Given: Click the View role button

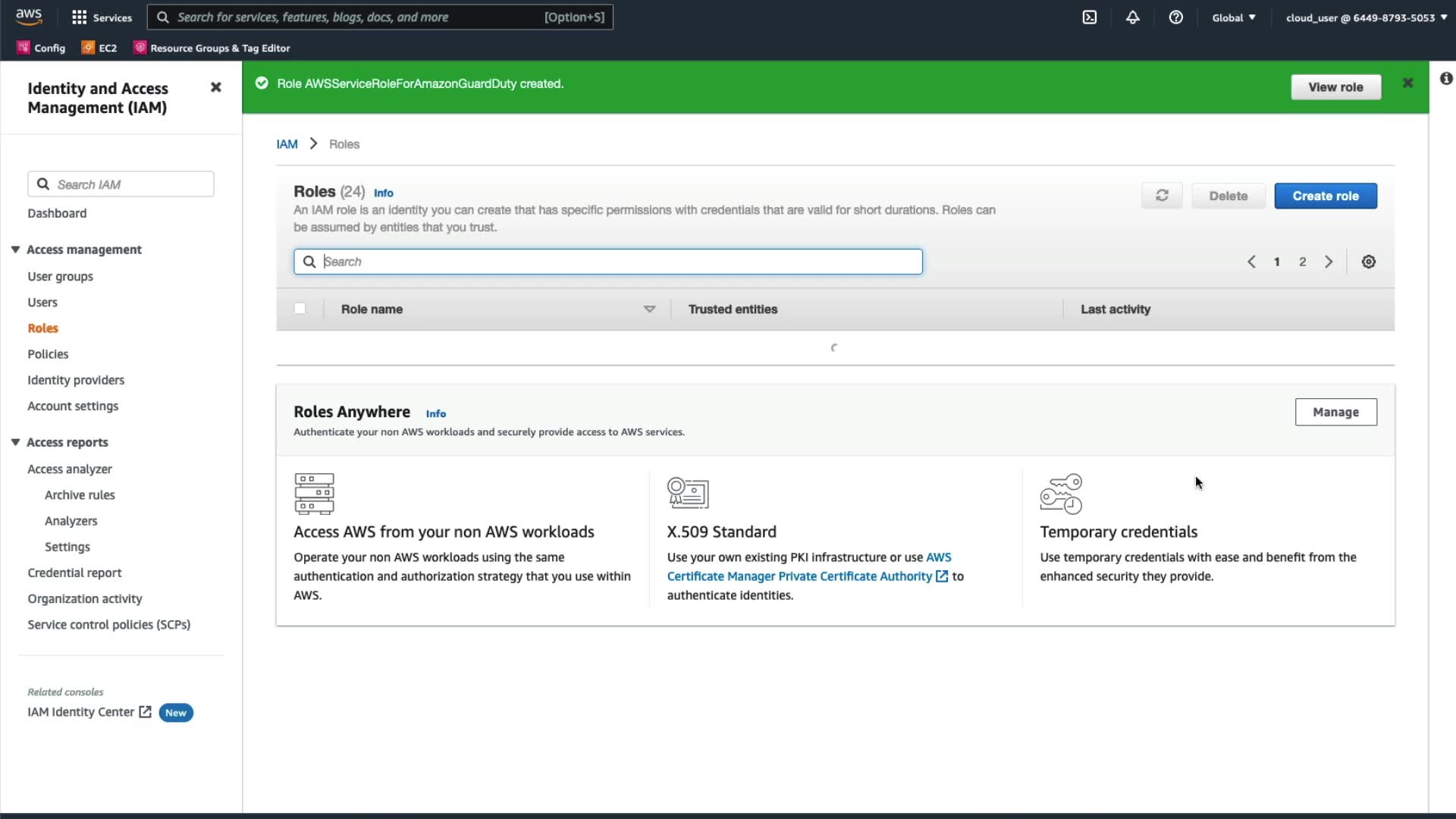Looking at the screenshot, I should tap(1335, 87).
